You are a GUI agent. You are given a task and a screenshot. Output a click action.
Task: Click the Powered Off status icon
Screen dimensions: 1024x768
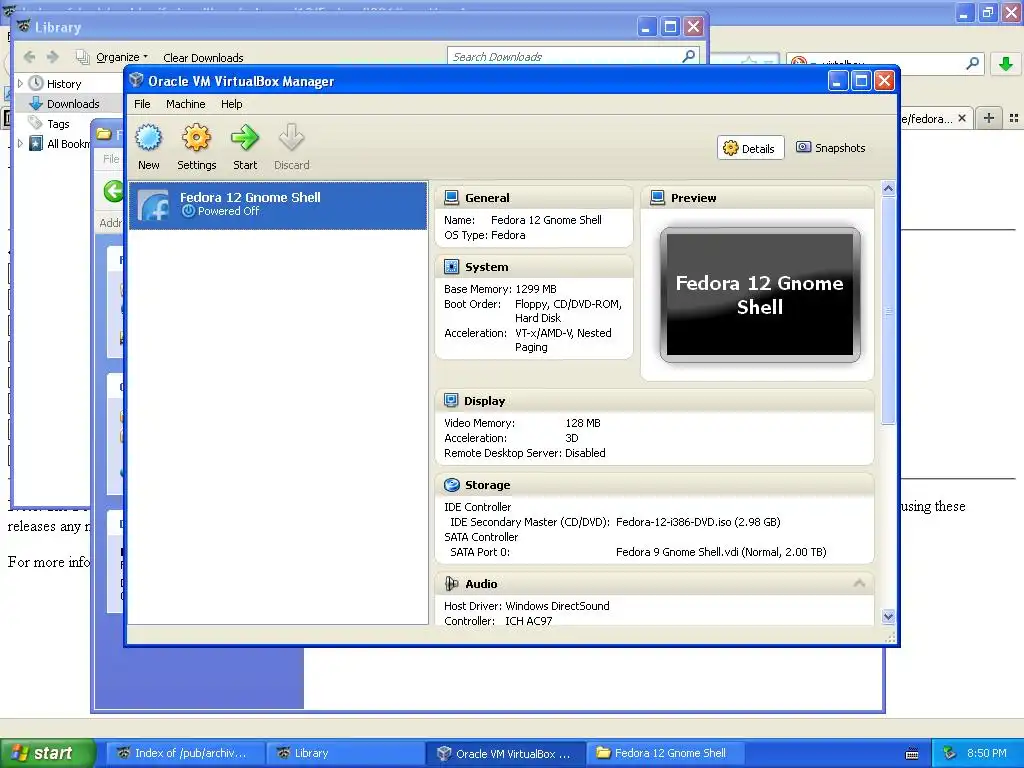pos(188,211)
